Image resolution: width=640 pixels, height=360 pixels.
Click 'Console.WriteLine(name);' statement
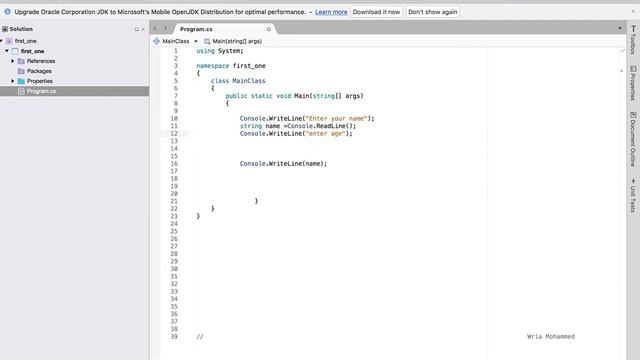(283, 164)
